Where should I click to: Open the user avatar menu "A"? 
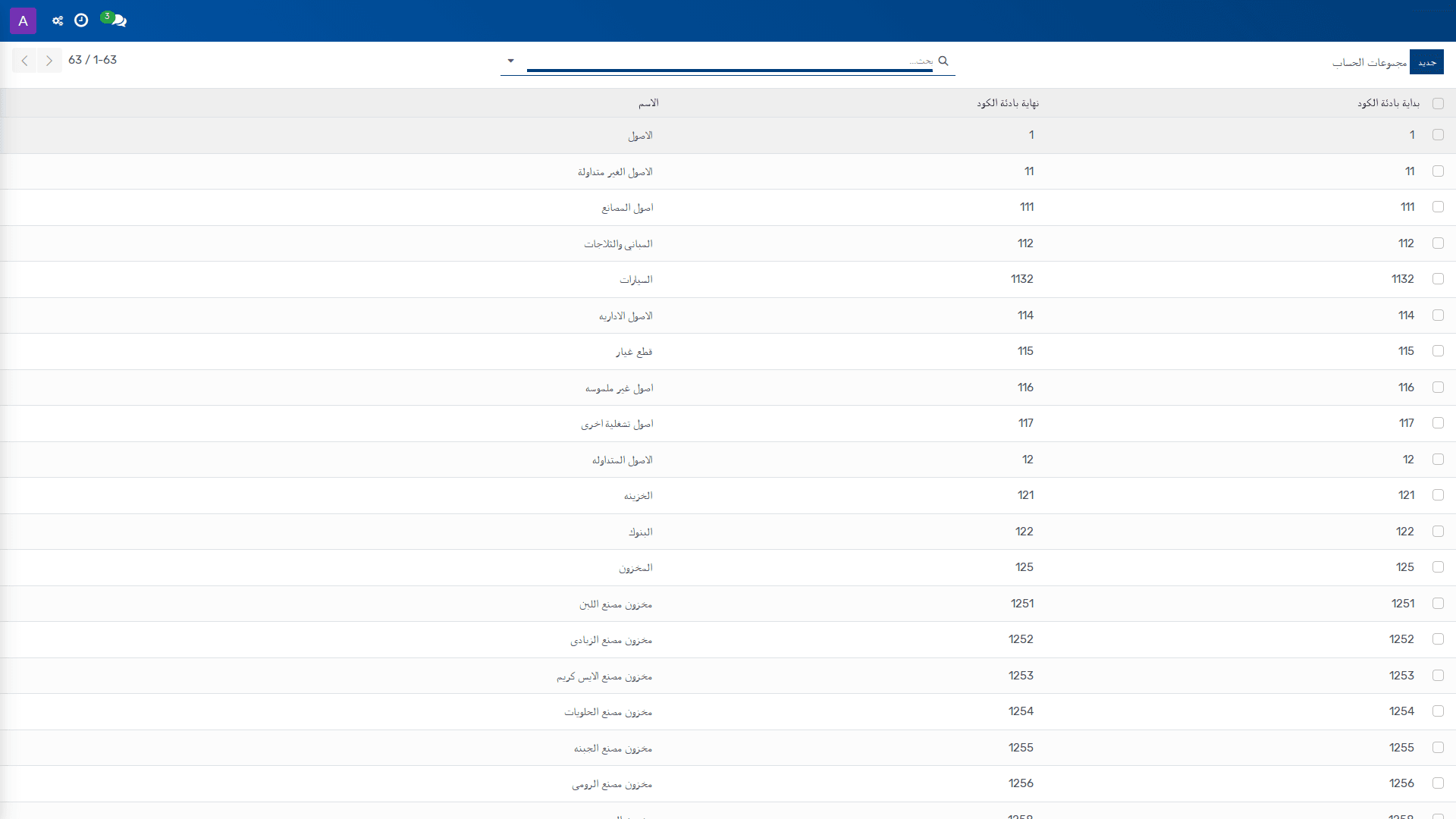(x=23, y=20)
